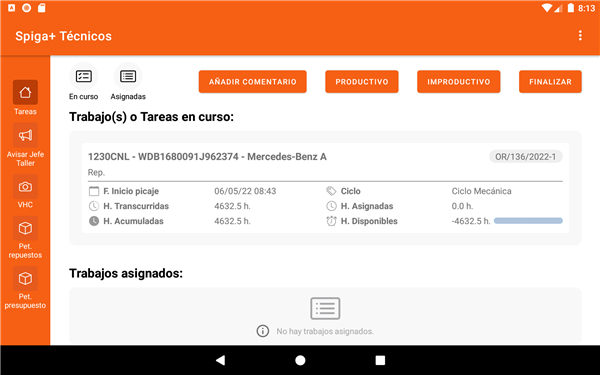The width and height of the screenshot is (600, 375).
Task: Tap the list icon in Trabajos asignados
Action: 325,308
